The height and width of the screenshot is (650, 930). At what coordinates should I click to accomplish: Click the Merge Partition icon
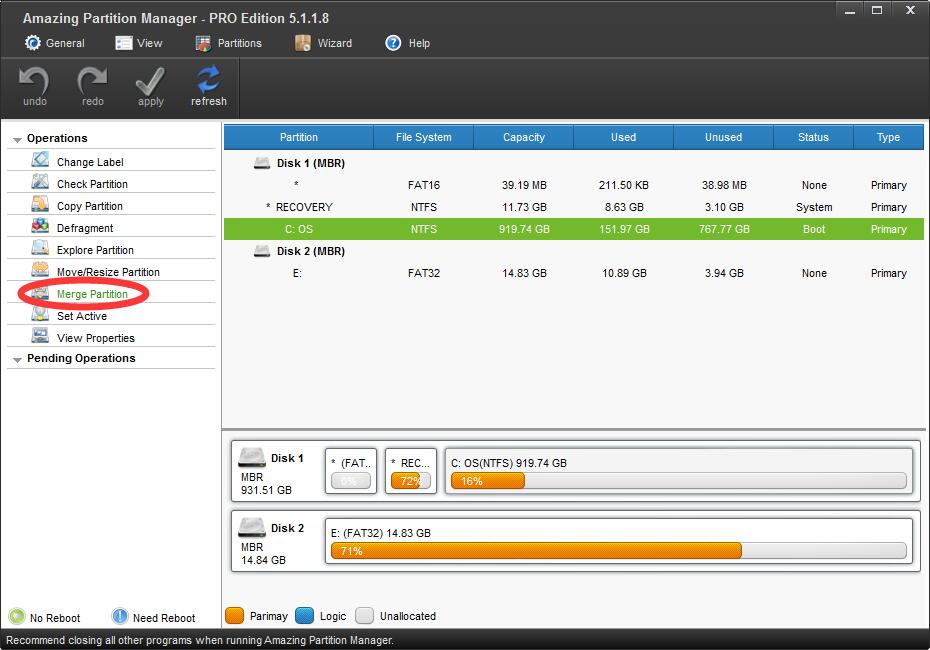coord(40,292)
